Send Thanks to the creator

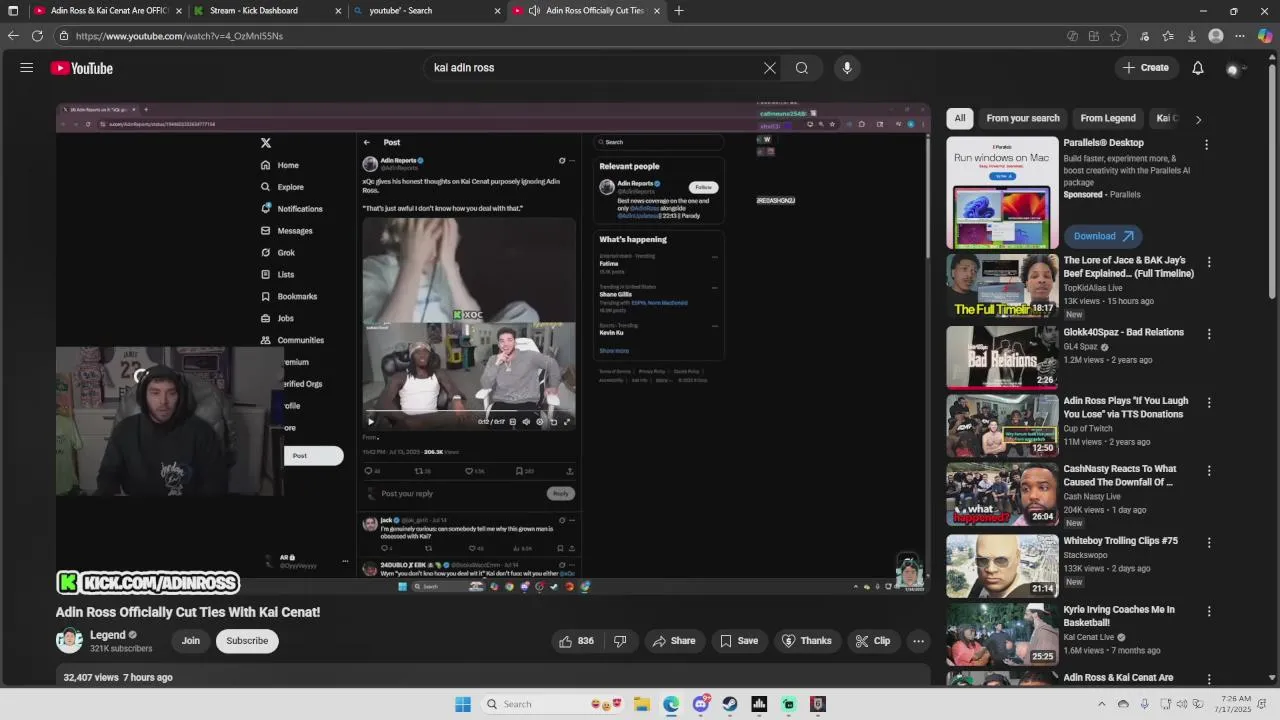806,641
